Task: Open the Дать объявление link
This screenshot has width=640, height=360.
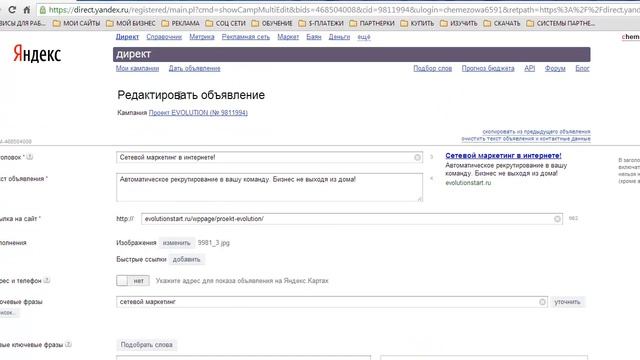Action: pos(194,69)
